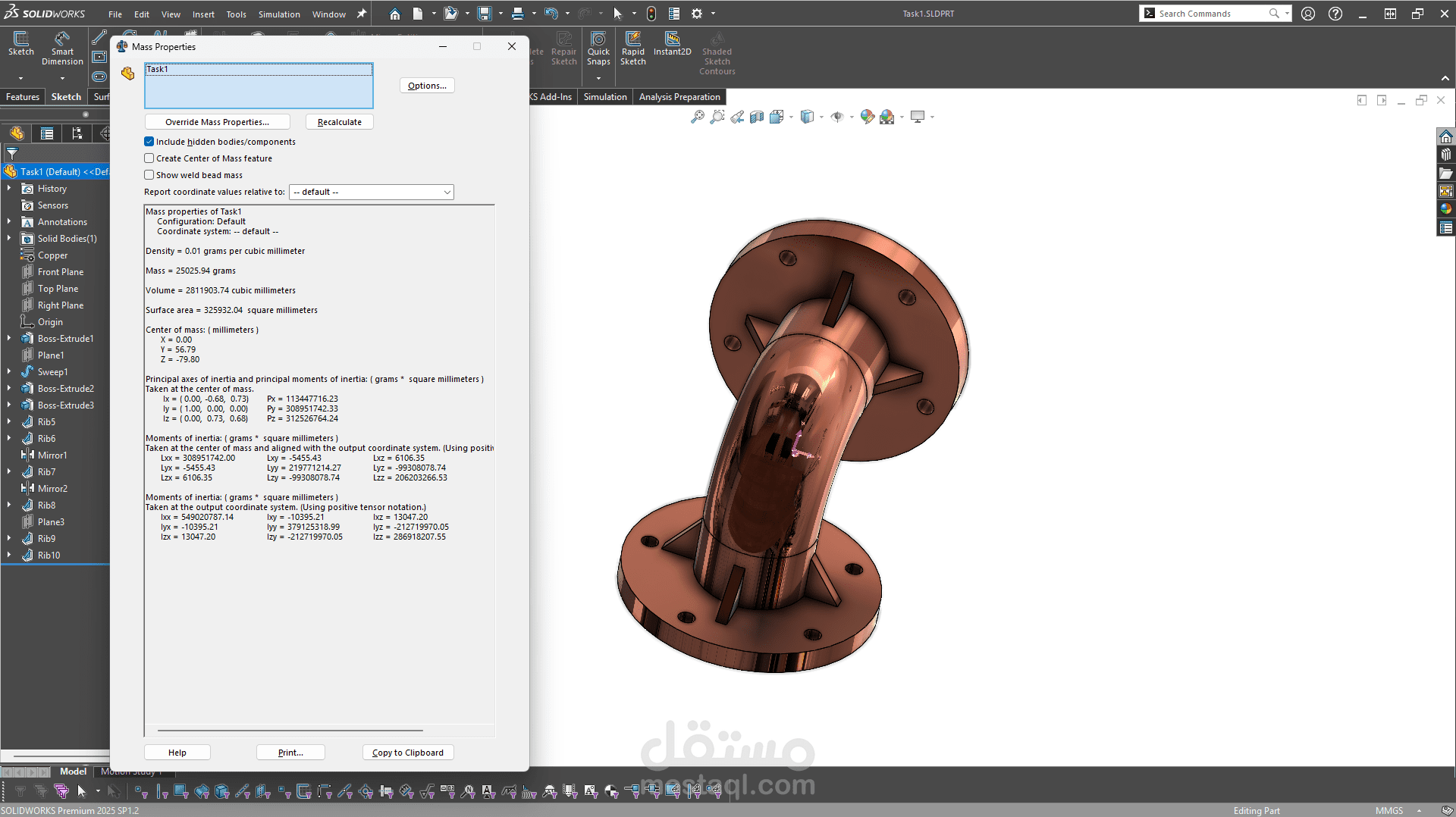Click the Rebuild traffic light icon
Image resolution: width=1456 pixels, height=817 pixels.
point(651,14)
